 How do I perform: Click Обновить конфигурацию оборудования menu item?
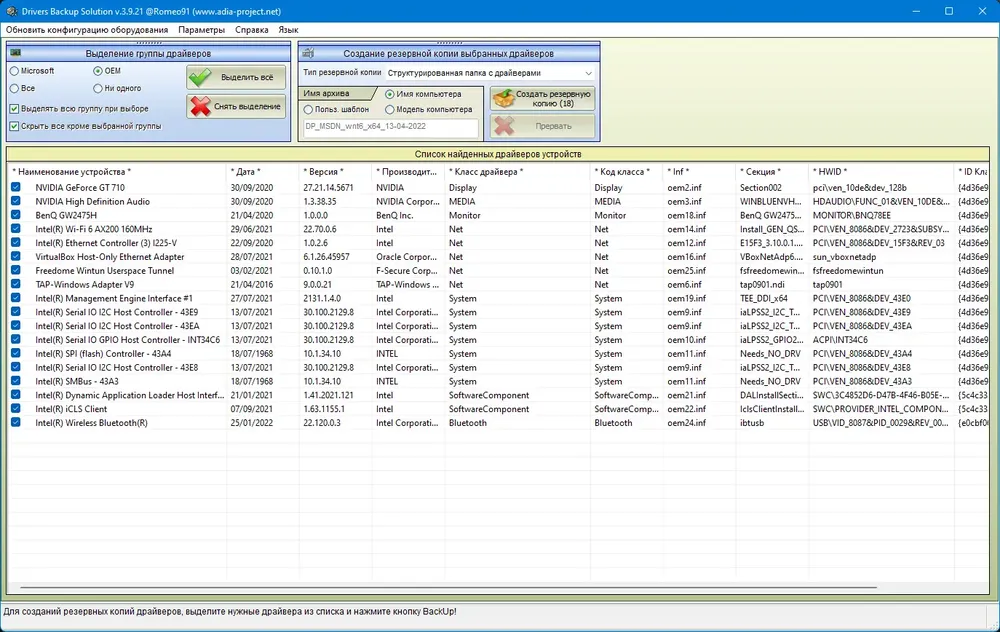click(87, 30)
